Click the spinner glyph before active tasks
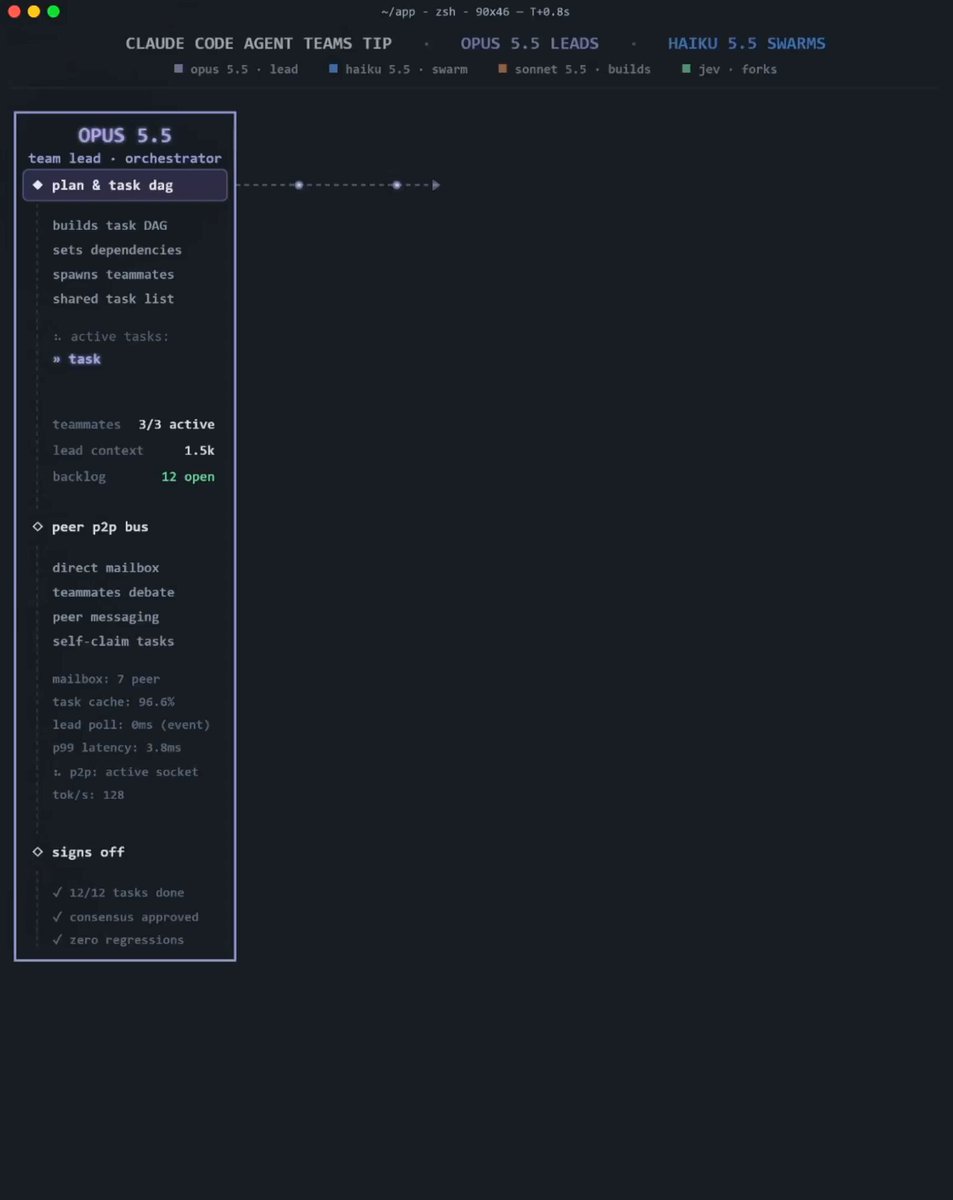The image size is (953, 1200). 57,337
